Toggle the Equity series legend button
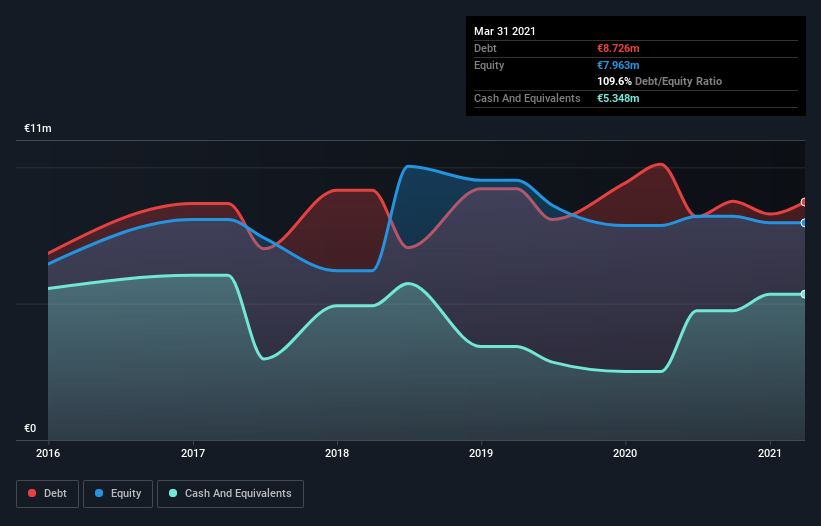This screenshot has width=821, height=526. coord(118,494)
